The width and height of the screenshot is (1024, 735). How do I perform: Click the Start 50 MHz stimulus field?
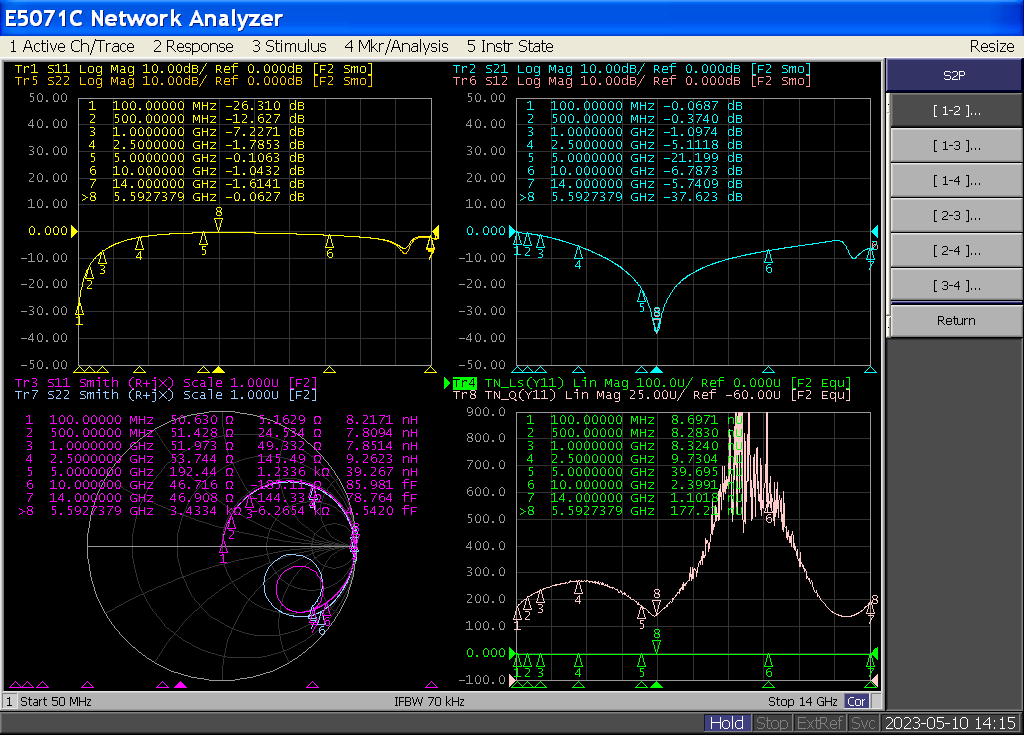pos(55,702)
